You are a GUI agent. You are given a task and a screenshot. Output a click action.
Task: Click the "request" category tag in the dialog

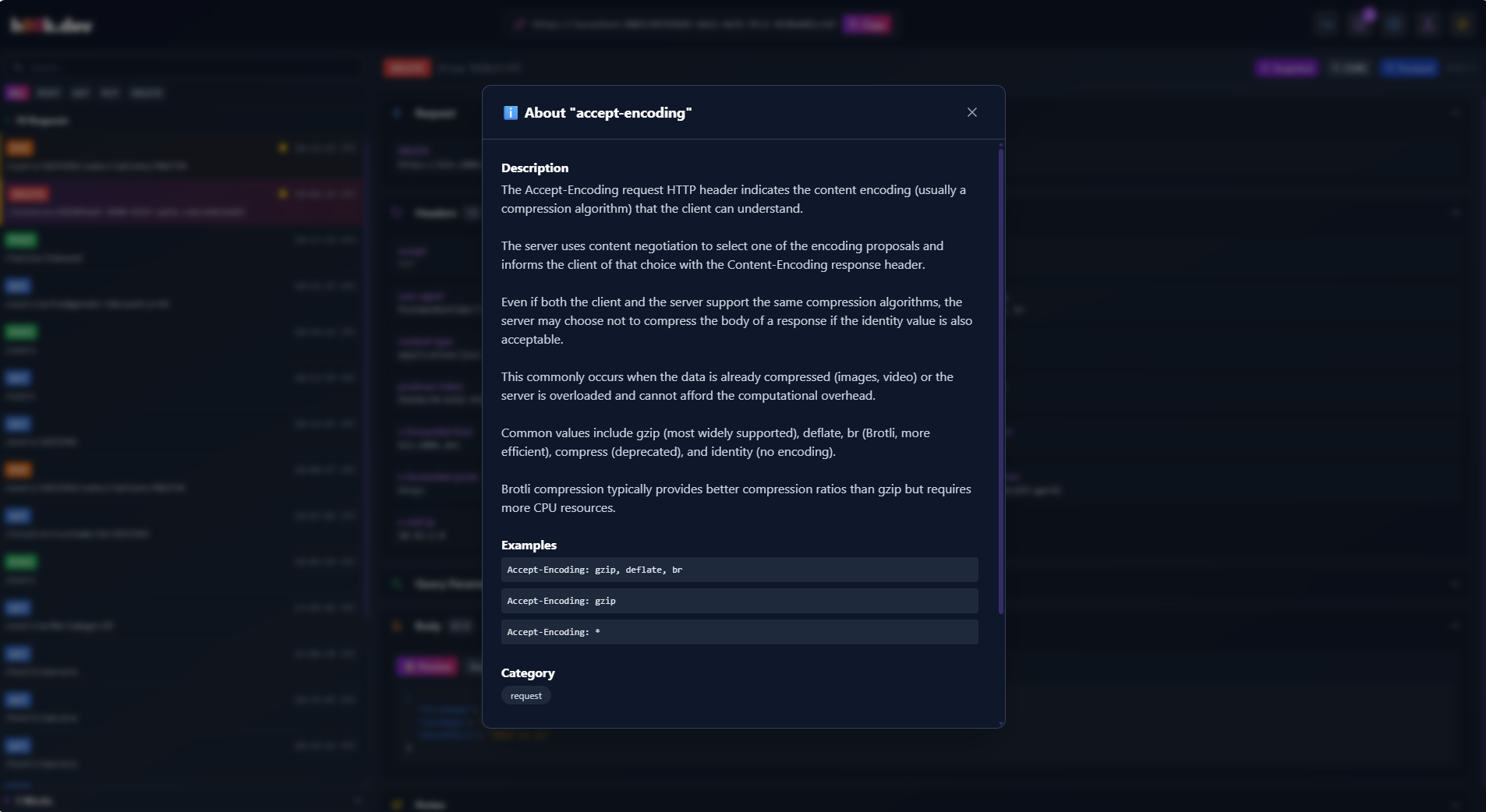point(525,696)
